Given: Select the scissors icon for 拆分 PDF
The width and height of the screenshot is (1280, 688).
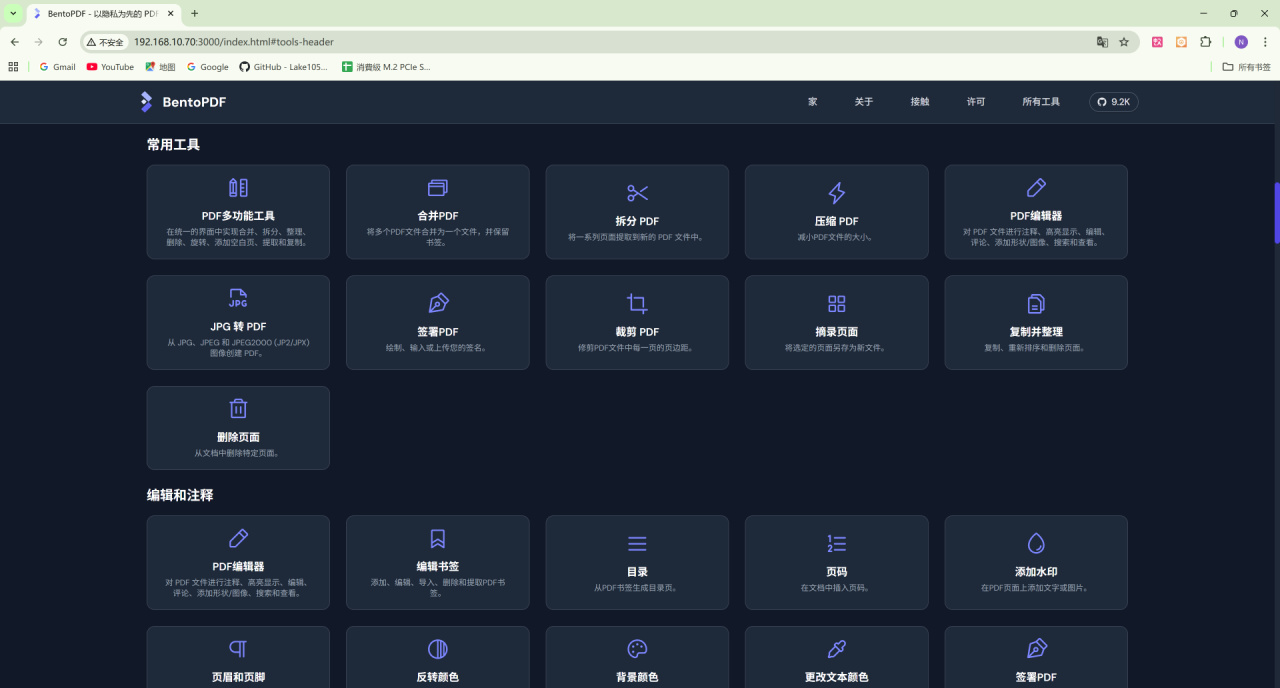Looking at the screenshot, I should pyautogui.click(x=637, y=193).
